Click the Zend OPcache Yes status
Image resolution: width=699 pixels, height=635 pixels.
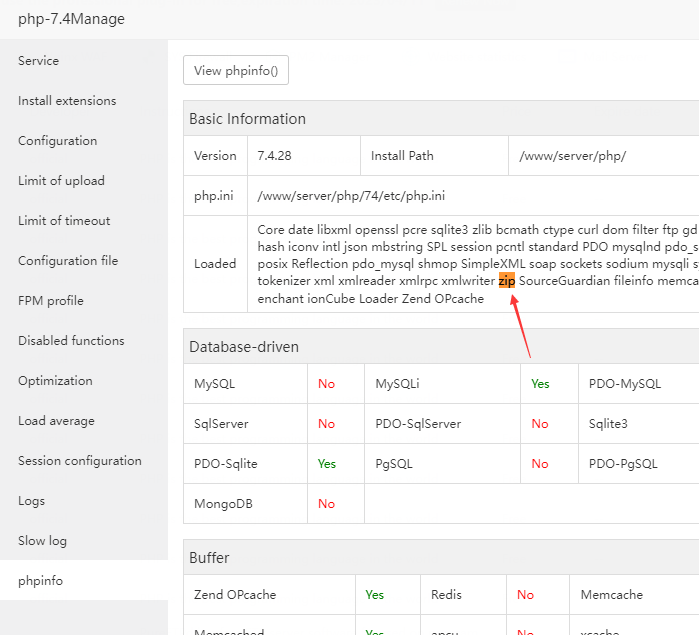[374, 595]
